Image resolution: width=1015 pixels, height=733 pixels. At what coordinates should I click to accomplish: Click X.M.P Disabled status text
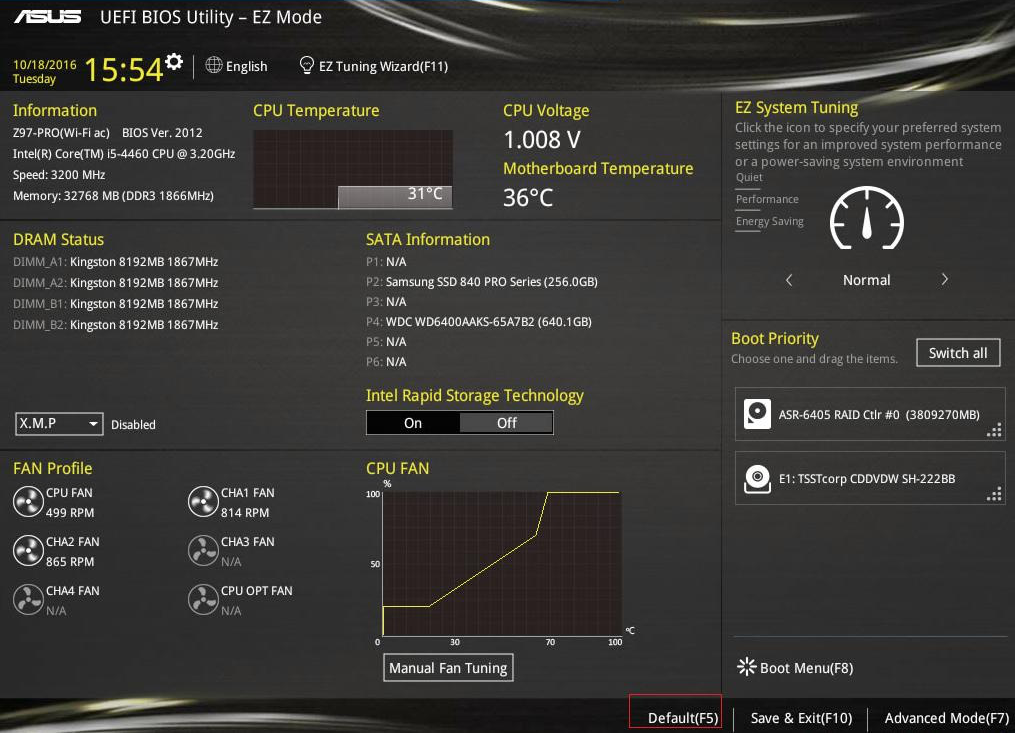133,425
